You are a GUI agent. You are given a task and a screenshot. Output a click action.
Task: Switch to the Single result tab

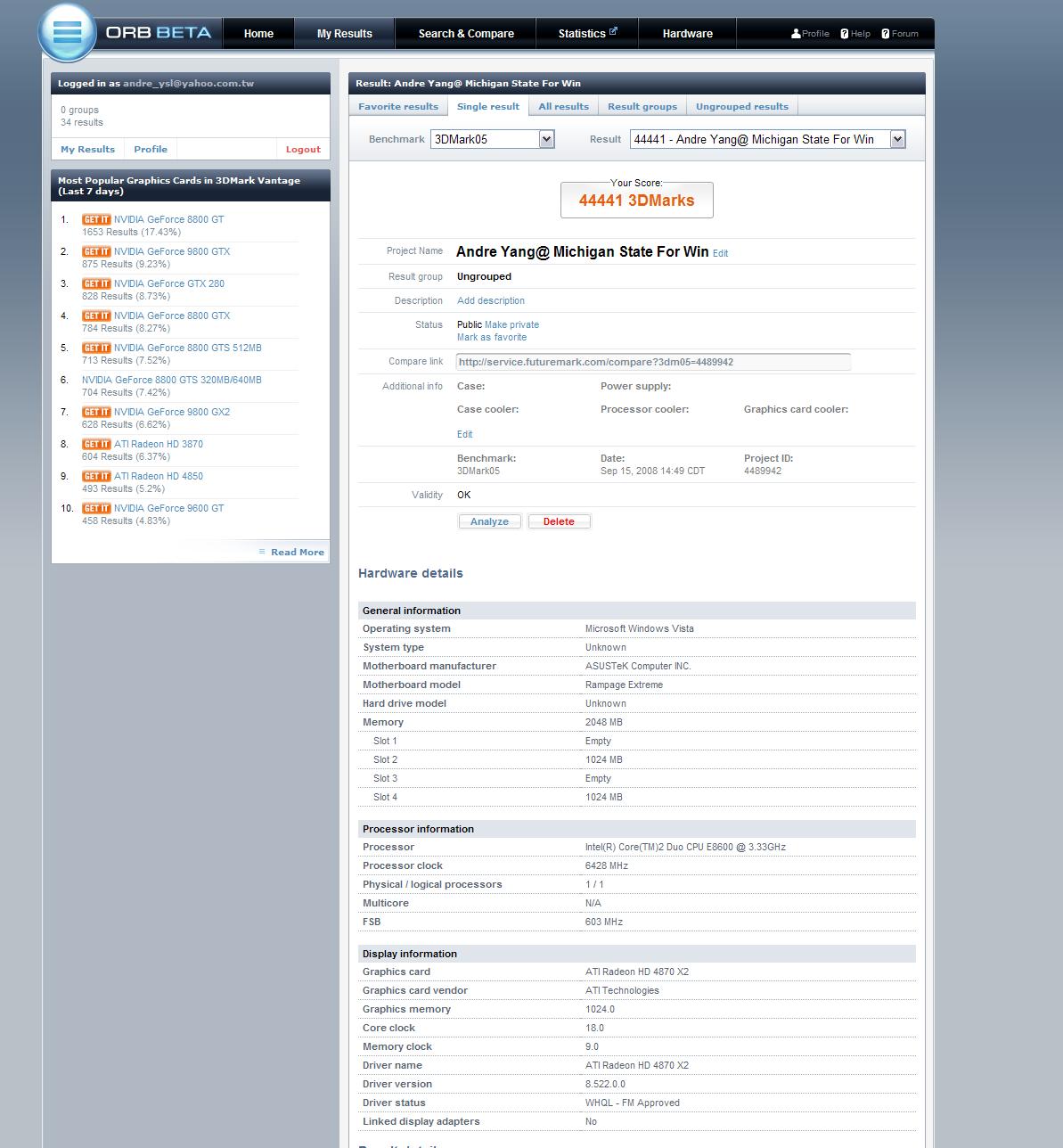pyautogui.click(x=488, y=106)
